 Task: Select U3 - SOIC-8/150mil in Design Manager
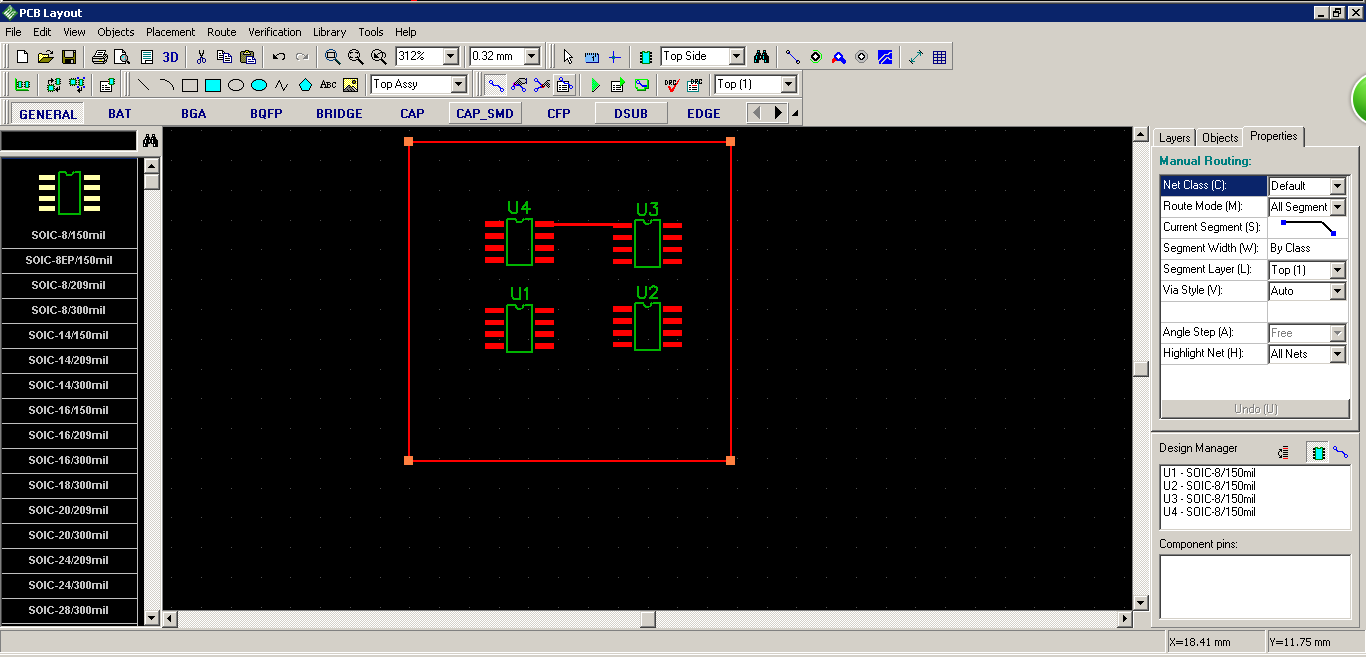(x=1208, y=499)
